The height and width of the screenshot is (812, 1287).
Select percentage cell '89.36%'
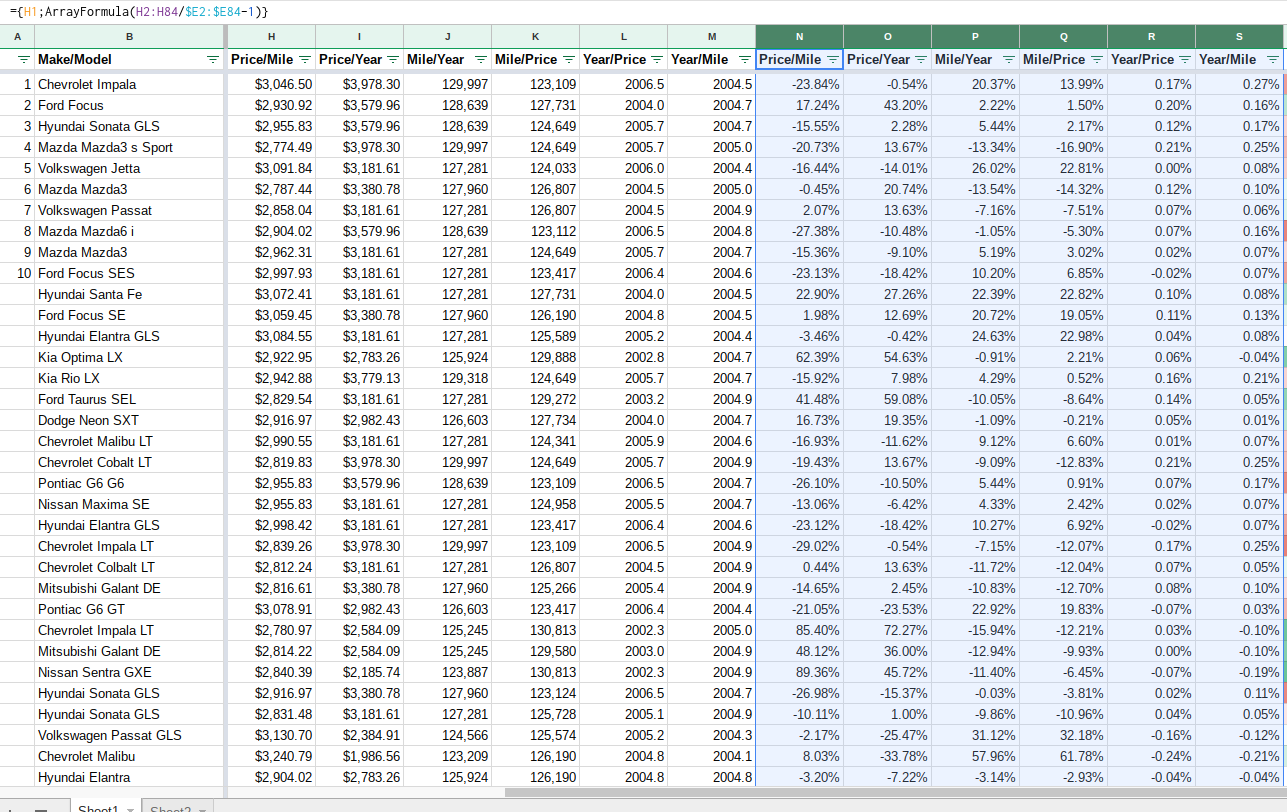coord(800,672)
